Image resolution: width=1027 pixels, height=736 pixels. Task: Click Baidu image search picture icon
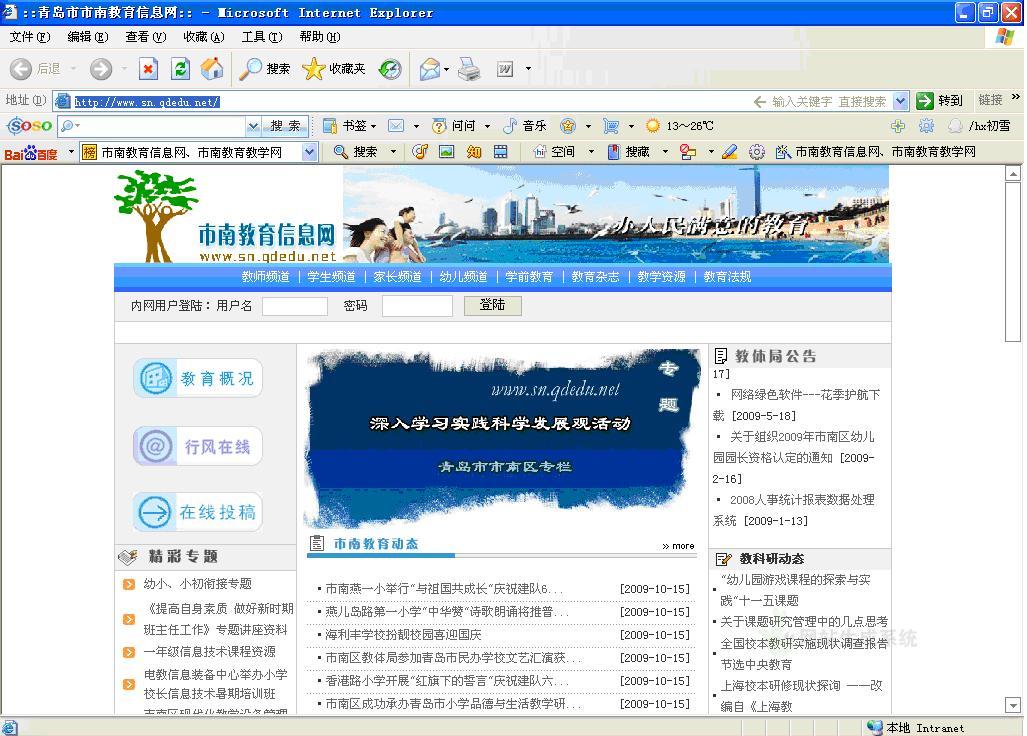(447, 152)
